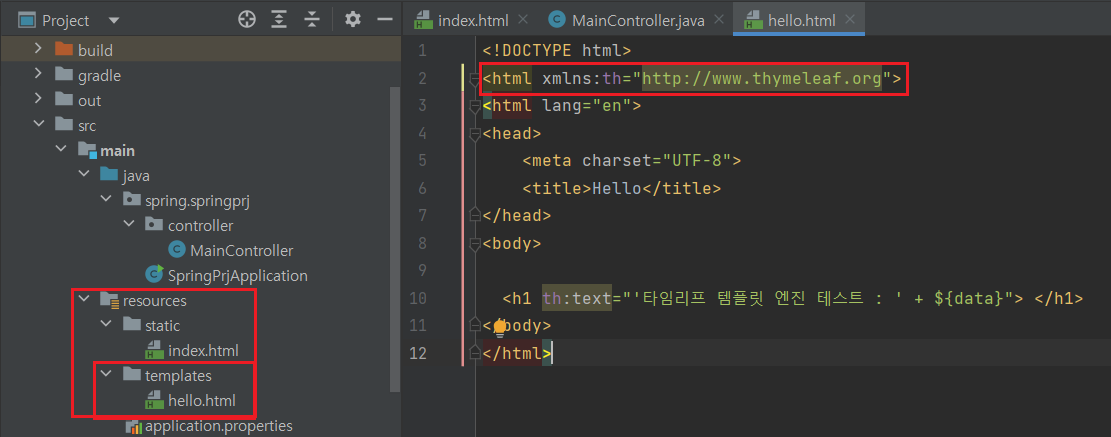Collapse the spring.springprj package
The image size is (1111, 437).
[x=107, y=200]
